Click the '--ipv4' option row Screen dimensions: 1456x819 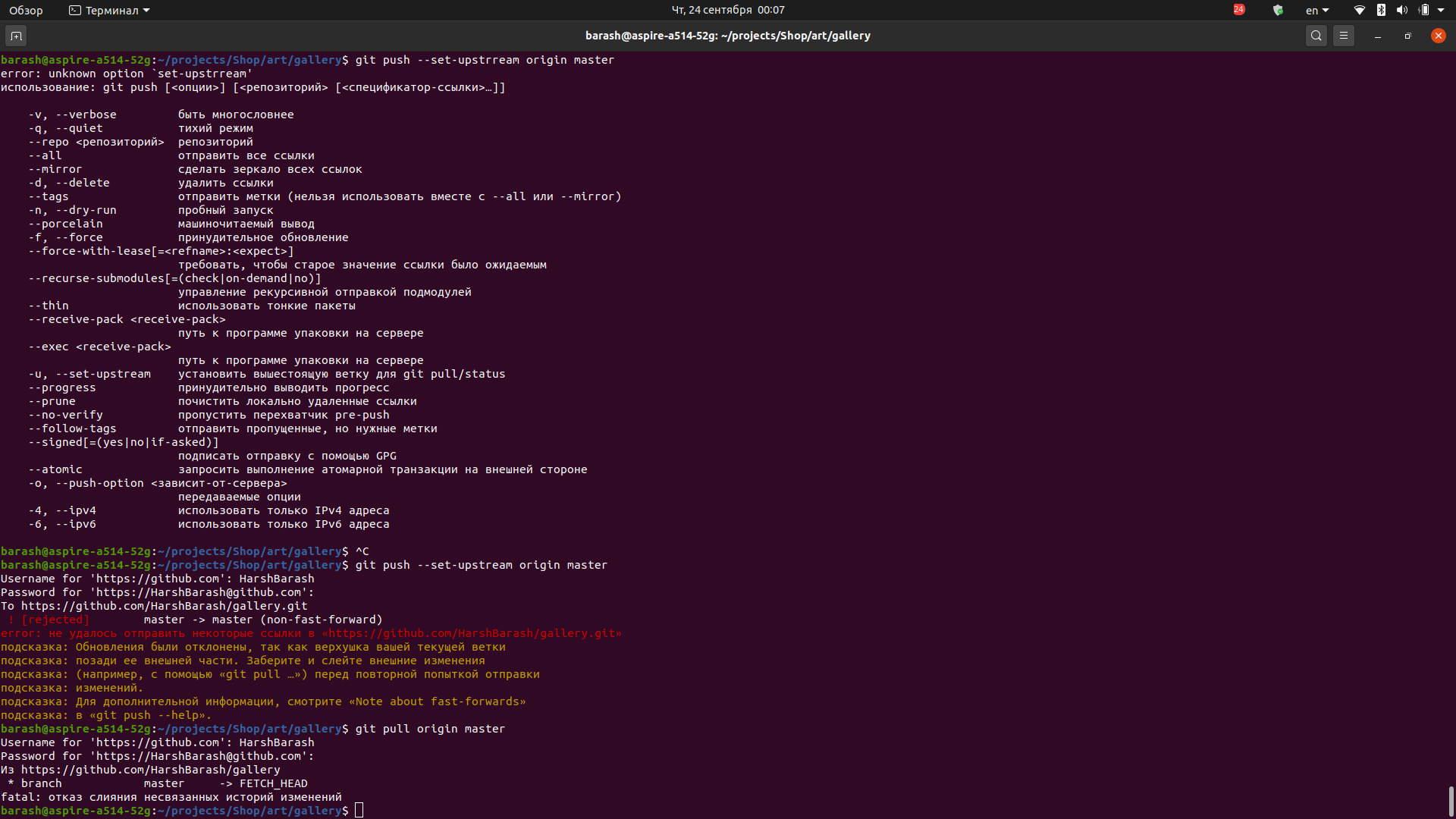tap(209, 510)
